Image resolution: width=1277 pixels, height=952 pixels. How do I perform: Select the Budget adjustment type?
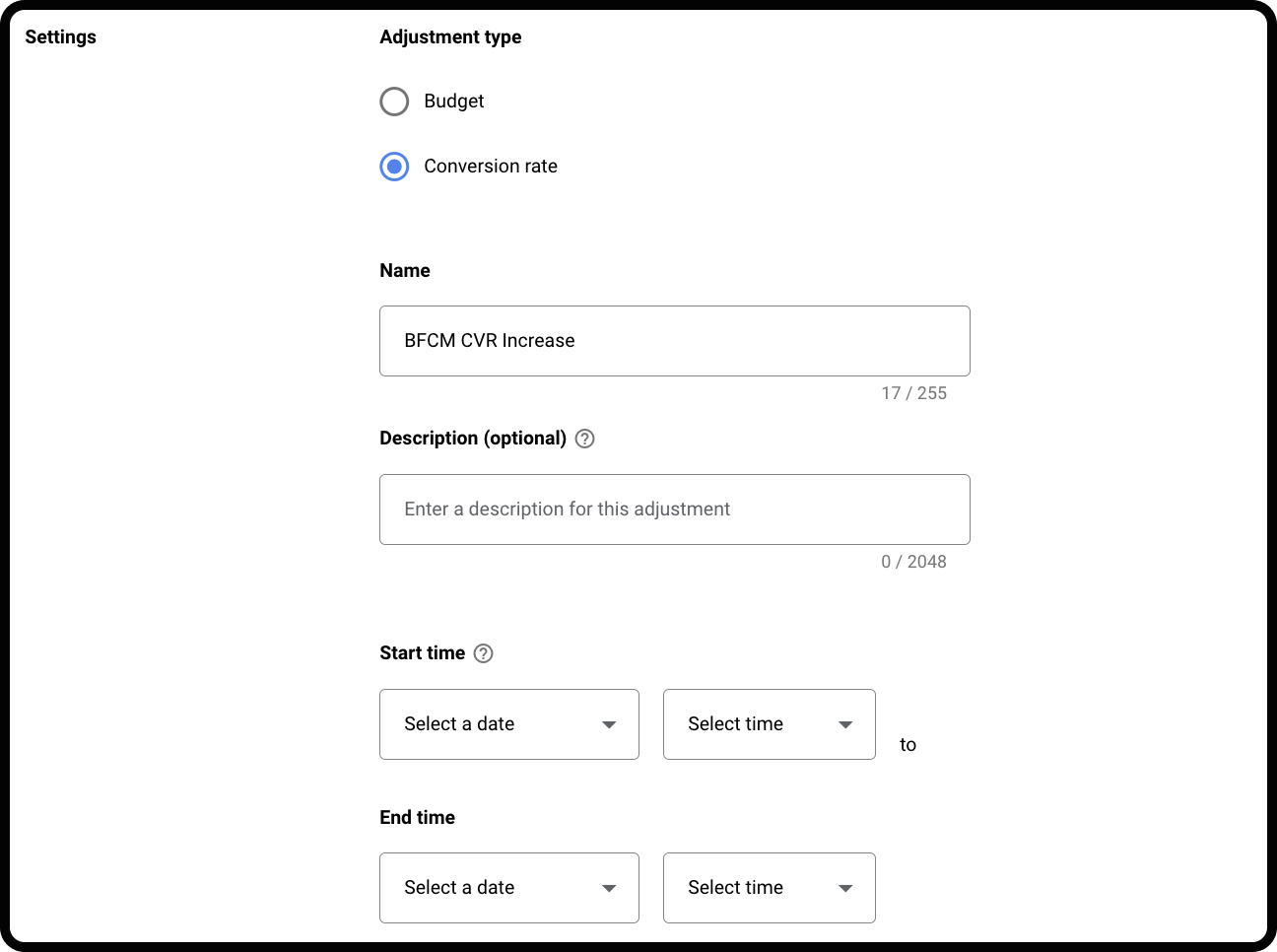point(394,102)
